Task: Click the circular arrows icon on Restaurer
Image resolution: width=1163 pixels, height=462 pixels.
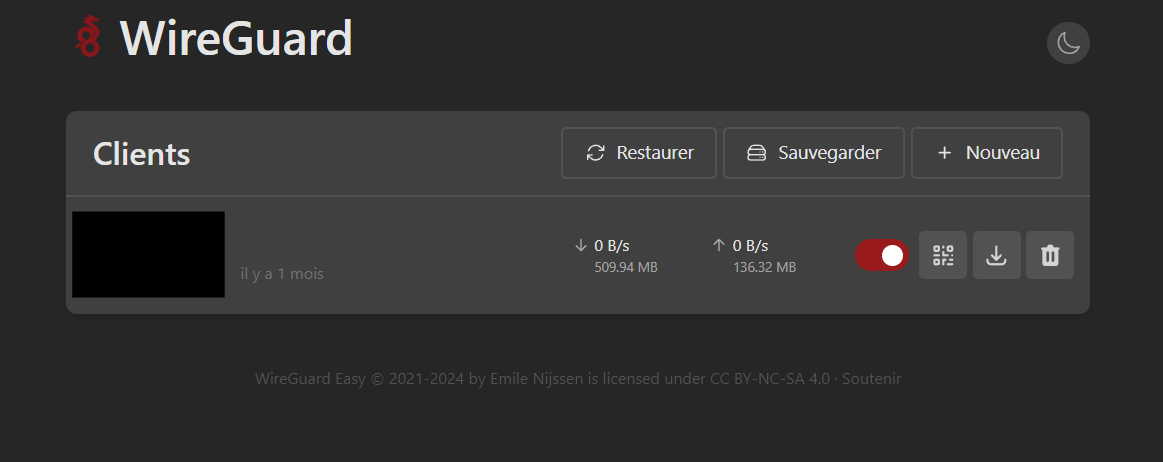Action: point(596,153)
